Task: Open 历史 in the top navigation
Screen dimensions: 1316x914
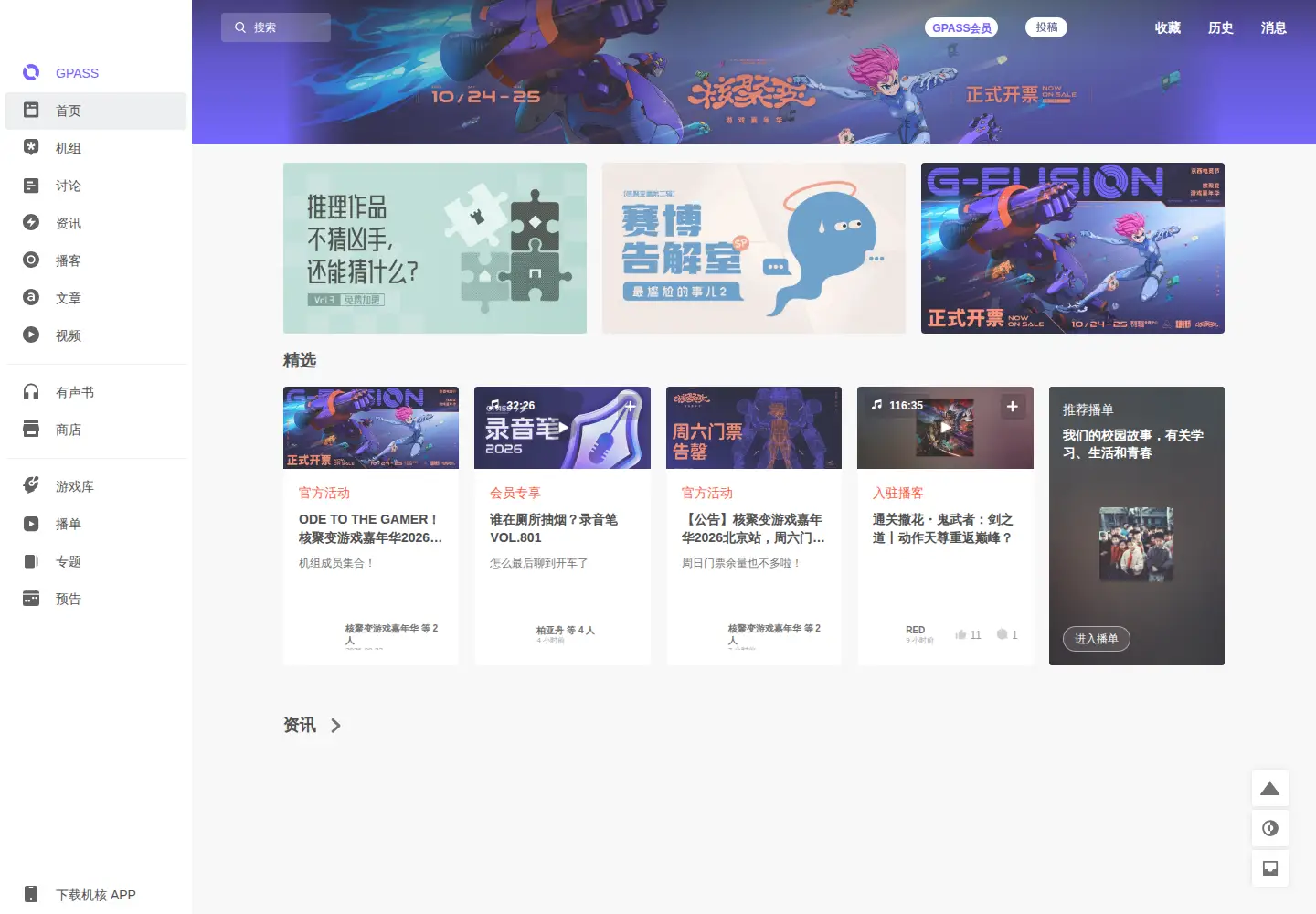Action: click(1221, 27)
